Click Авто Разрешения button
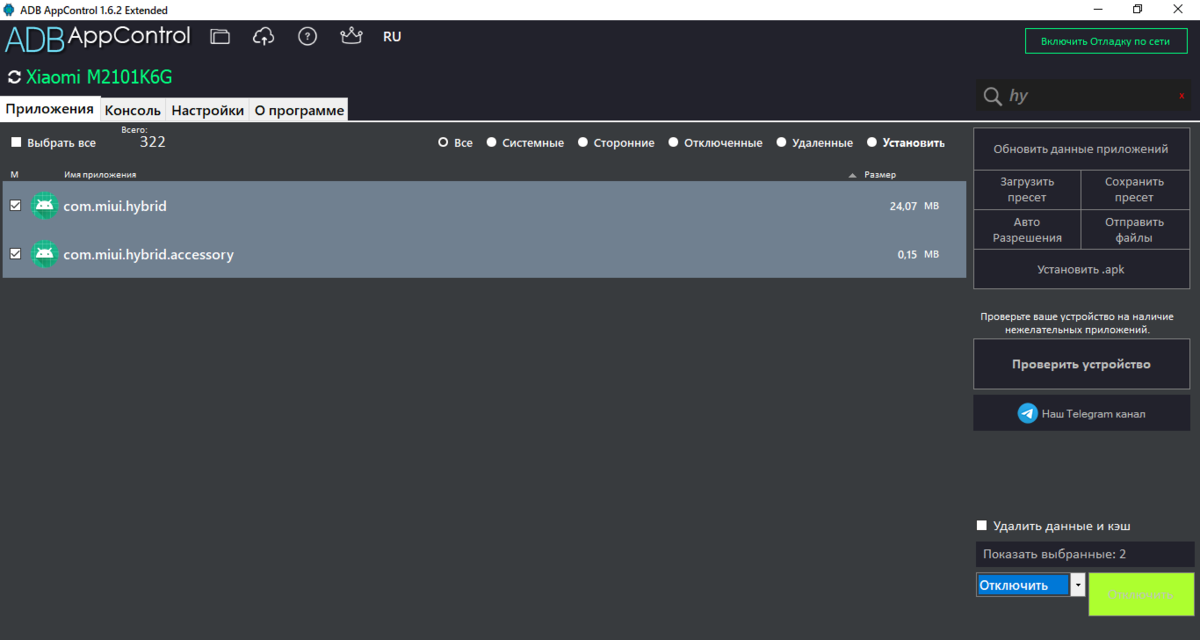Screen dimensions: 1200x640 [x=1027, y=230]
